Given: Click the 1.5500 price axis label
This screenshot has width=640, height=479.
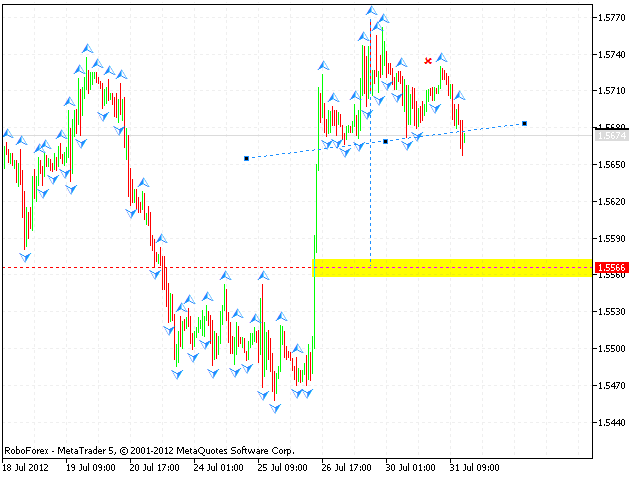Looking at the screenshot, I should coord(612,349).
